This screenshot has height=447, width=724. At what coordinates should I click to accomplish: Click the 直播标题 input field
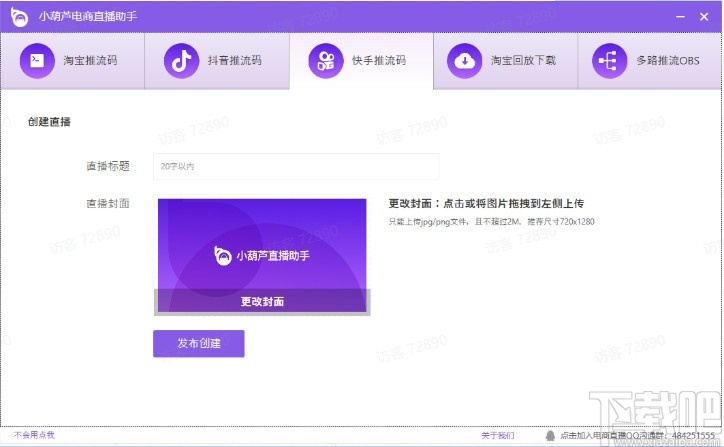pos(296,166)
